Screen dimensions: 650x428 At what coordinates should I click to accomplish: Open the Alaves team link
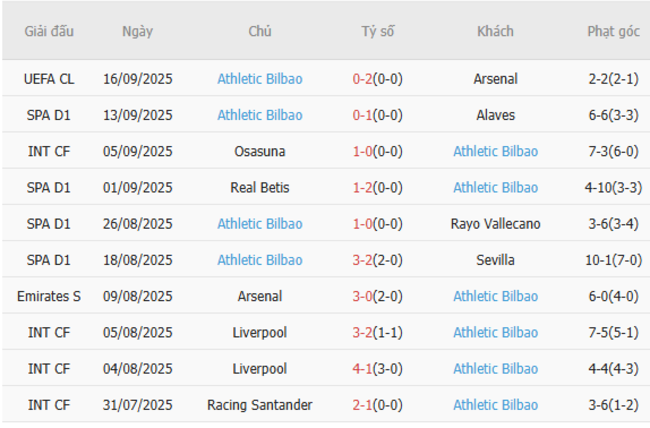495,115
